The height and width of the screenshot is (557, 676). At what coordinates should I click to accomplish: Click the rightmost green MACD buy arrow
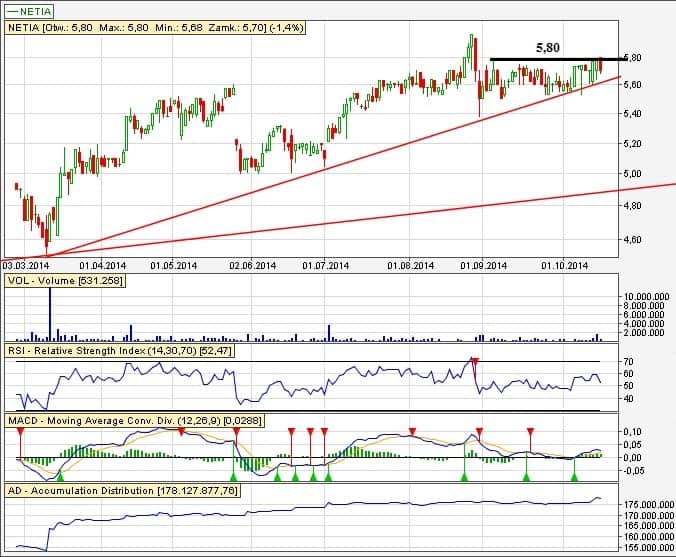point(574,478)
